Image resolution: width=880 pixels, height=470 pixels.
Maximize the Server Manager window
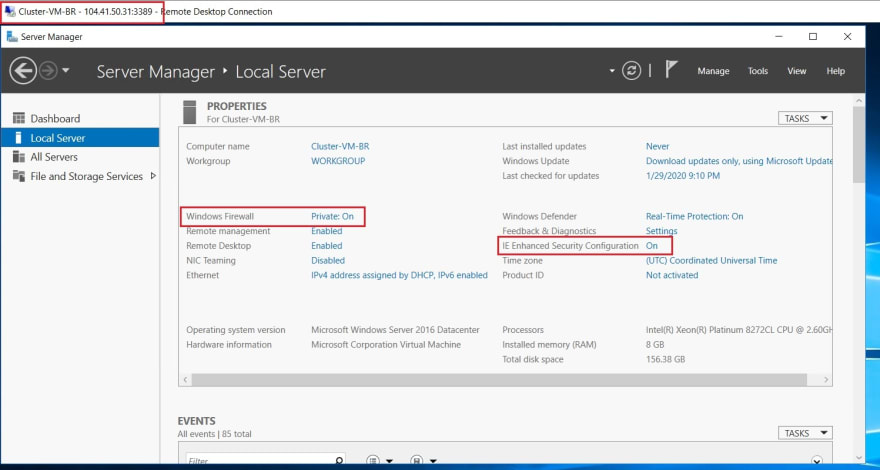tap(813, 36)
